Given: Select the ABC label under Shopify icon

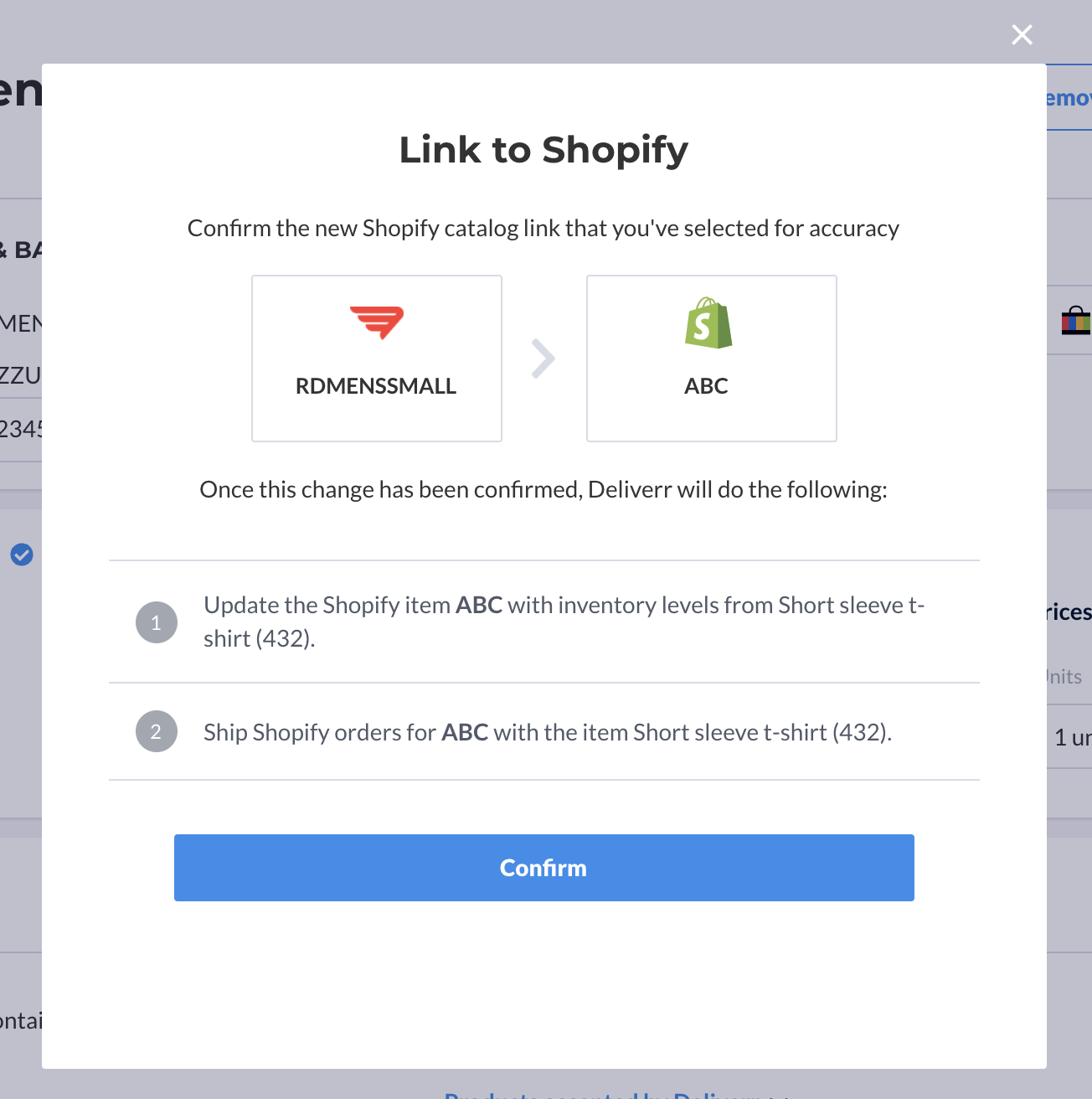Looking at the screenshot, I should 706,386.
